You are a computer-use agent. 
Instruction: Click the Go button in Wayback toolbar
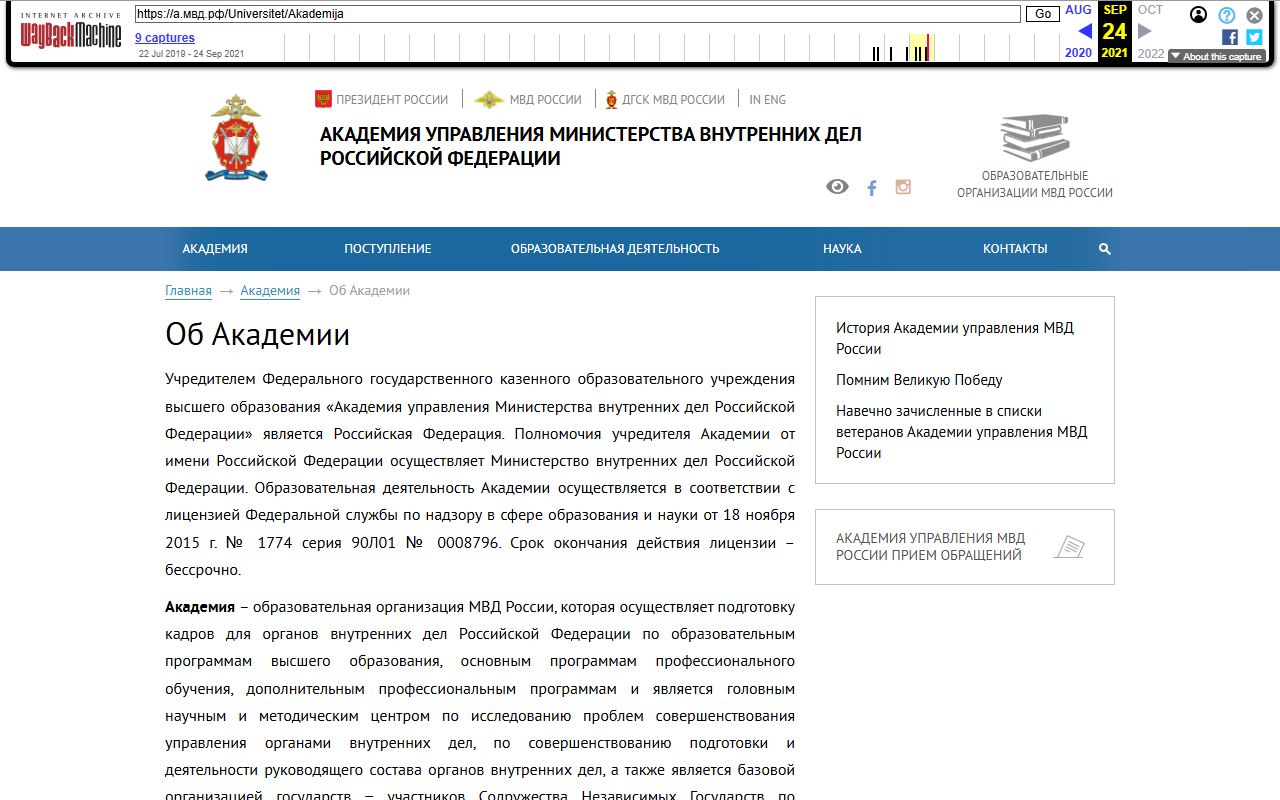pos(1043,14)
